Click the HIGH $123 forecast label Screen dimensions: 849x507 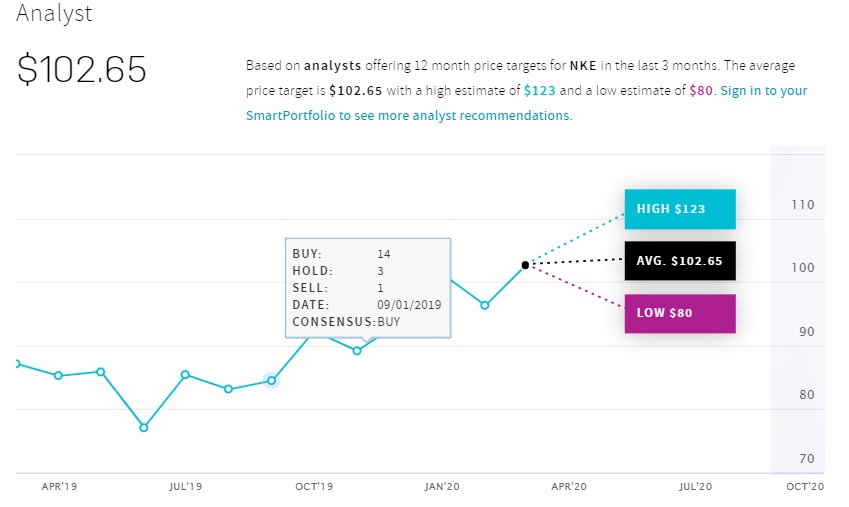click(680, 209)
